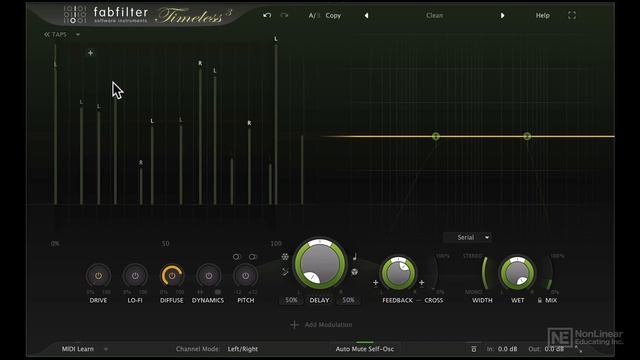Click the link between Feedback and Cross
This screenshot has width=640, height=360.
tap(419, 300)
